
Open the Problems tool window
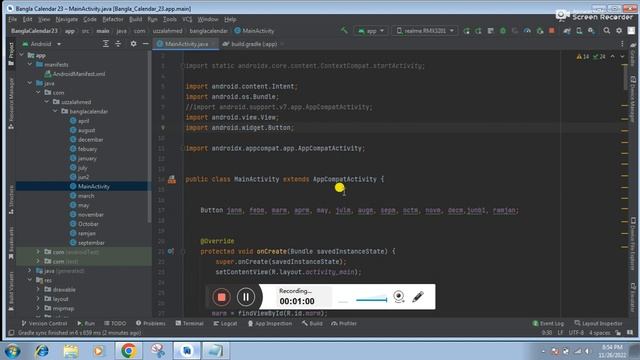151,323
